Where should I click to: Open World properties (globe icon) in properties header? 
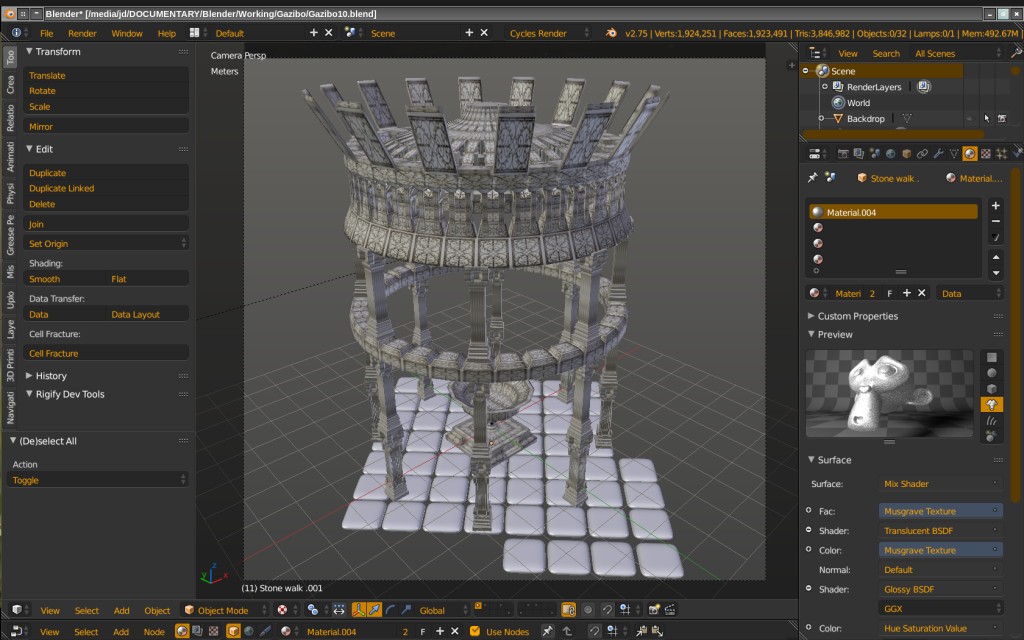[x=890, y=153]
